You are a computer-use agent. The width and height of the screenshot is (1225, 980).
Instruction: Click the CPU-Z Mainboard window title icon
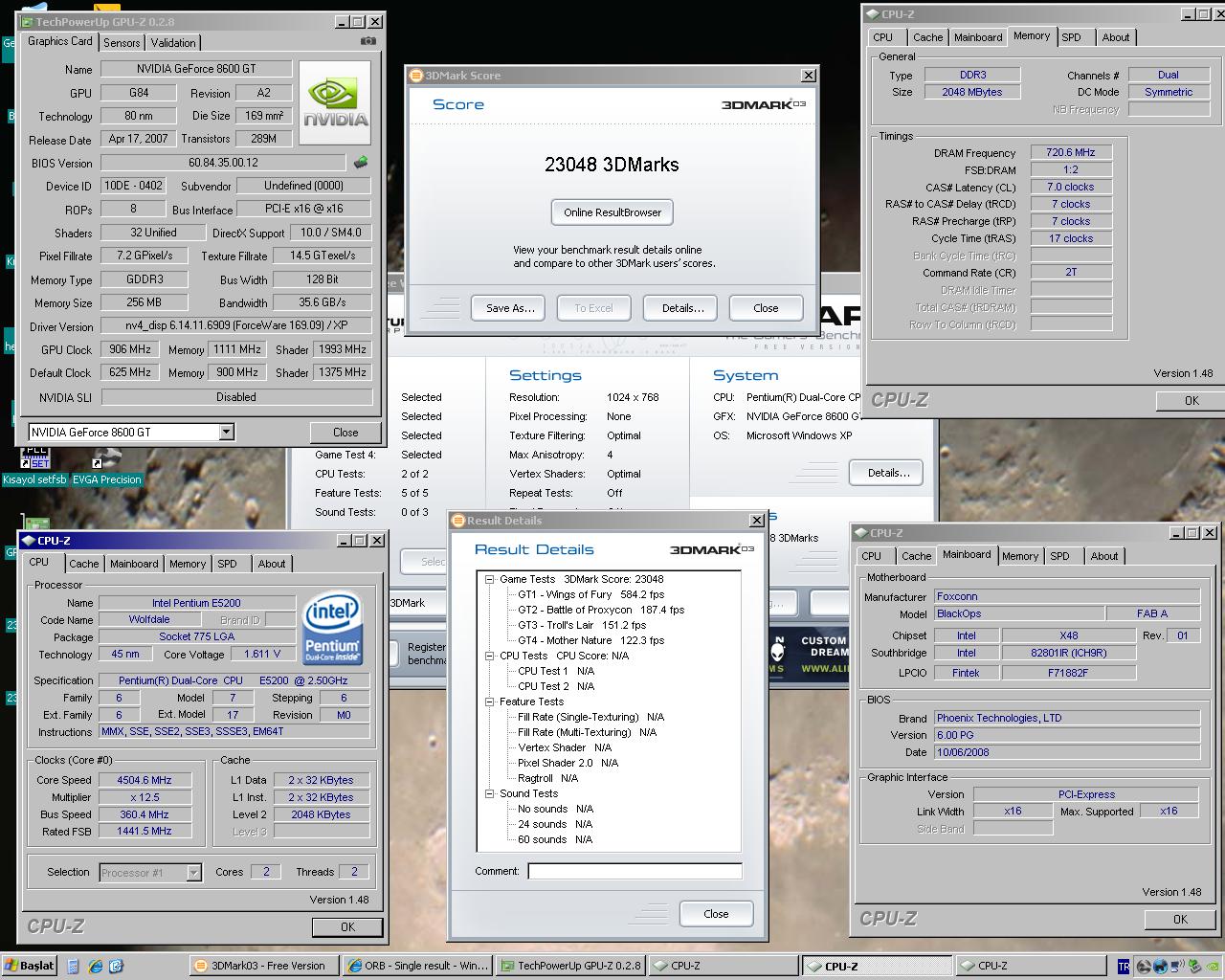860,533
